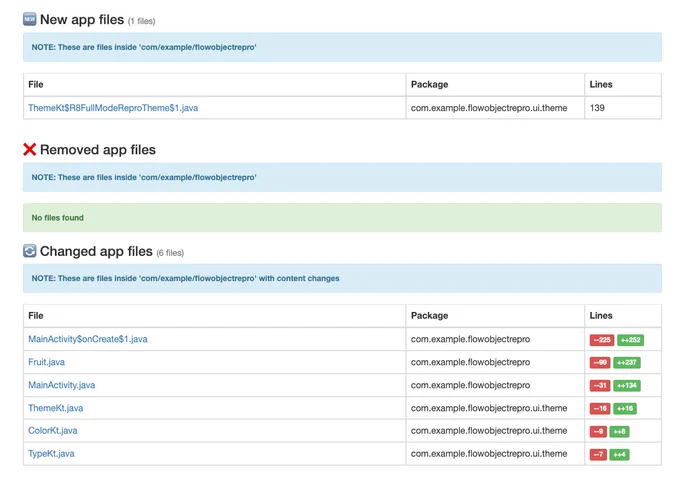Open ThemeKt$R8FullModeReproTheme$1.java file link

[113, 108]
